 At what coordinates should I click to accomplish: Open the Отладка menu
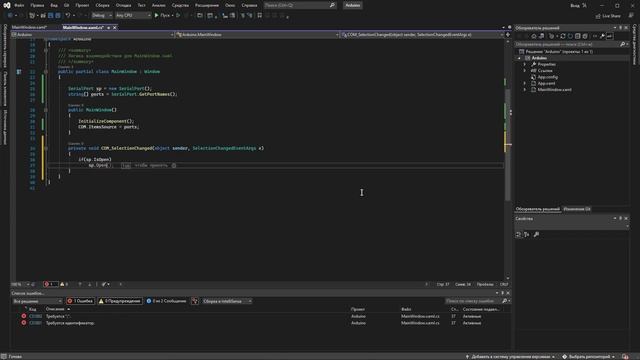point(123,5)
